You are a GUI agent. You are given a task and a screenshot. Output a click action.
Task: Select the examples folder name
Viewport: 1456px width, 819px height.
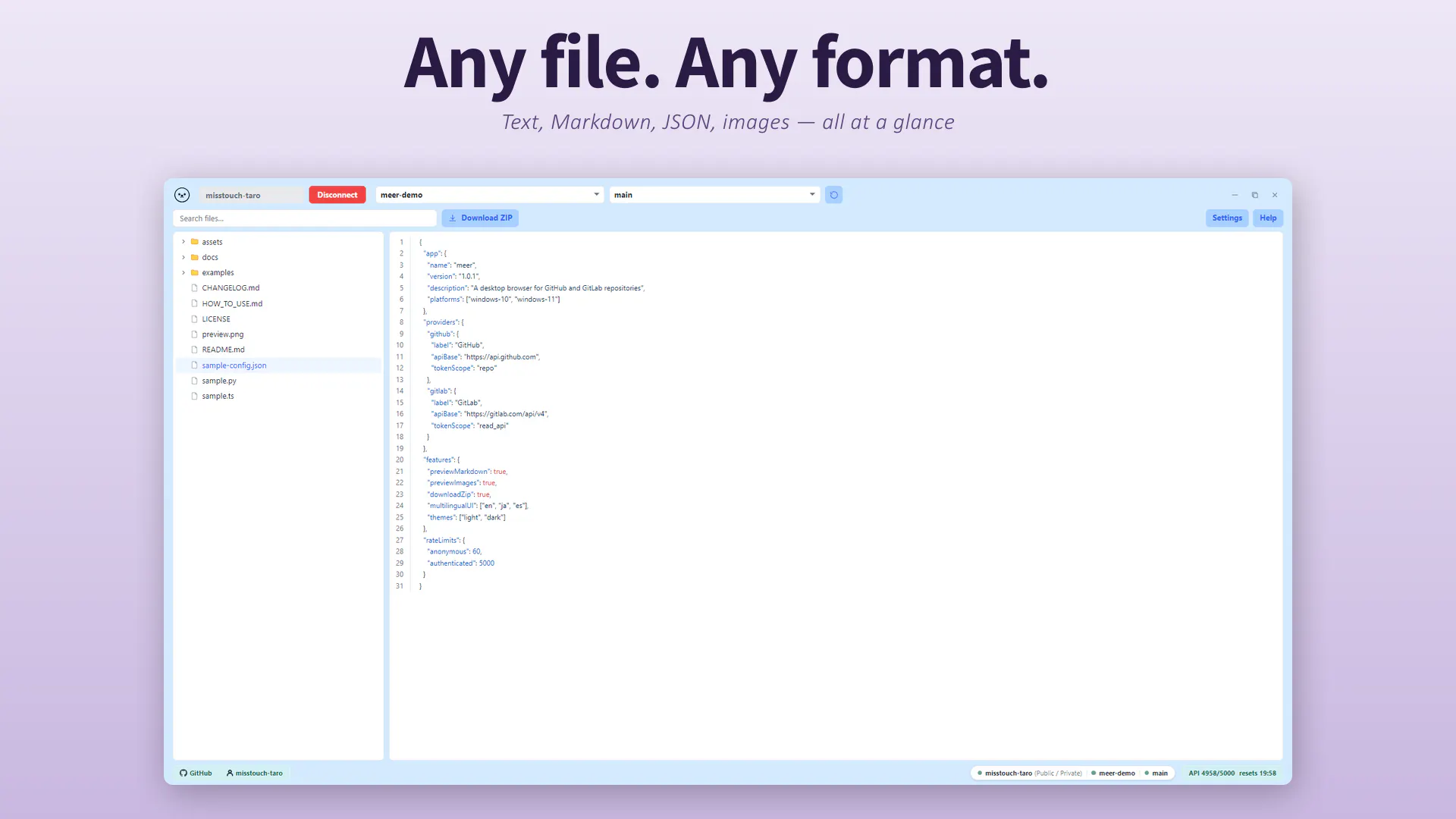218,273
